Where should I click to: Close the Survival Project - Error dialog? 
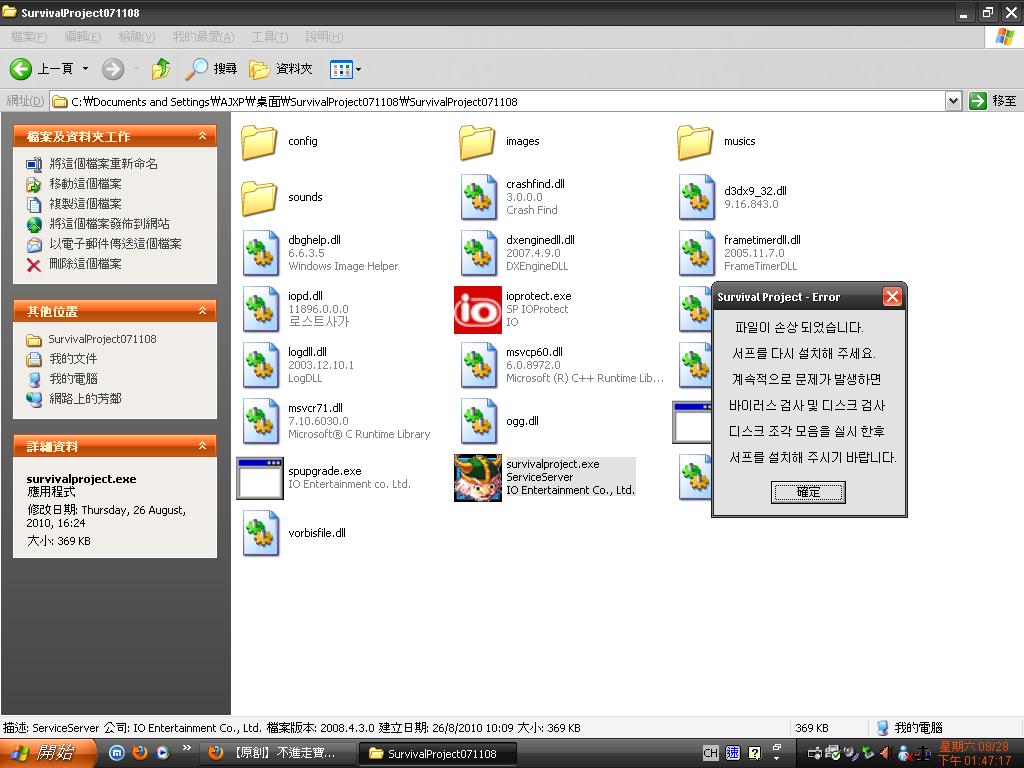892,297
